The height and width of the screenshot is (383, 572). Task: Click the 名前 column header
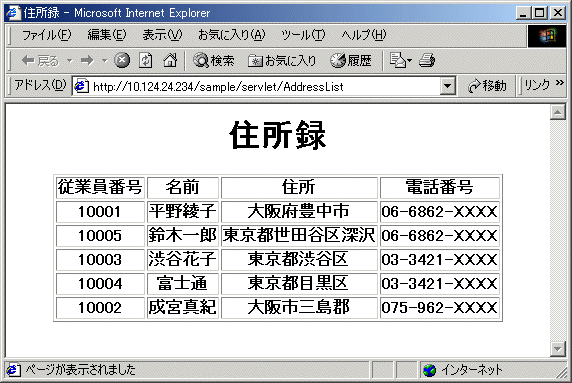point(182,187)
